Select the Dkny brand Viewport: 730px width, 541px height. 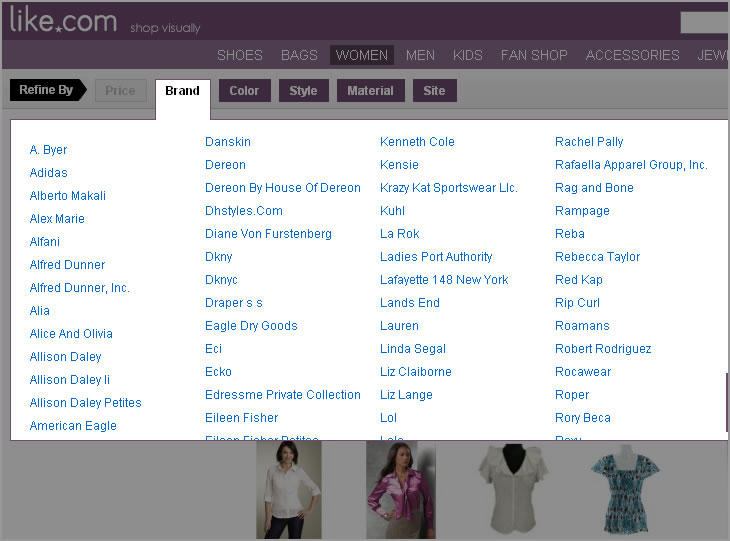tap(218, 257)
